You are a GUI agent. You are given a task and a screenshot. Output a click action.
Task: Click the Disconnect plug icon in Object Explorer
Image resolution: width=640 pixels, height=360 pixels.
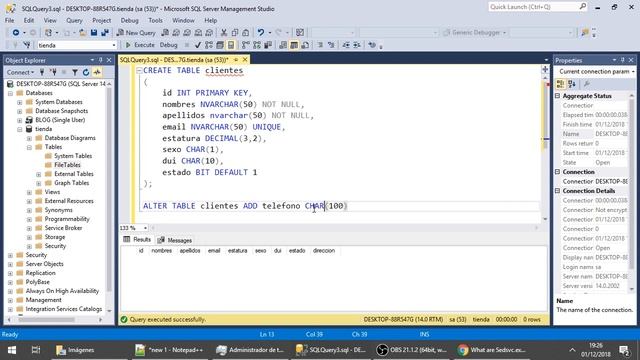(x=53, y=72)
